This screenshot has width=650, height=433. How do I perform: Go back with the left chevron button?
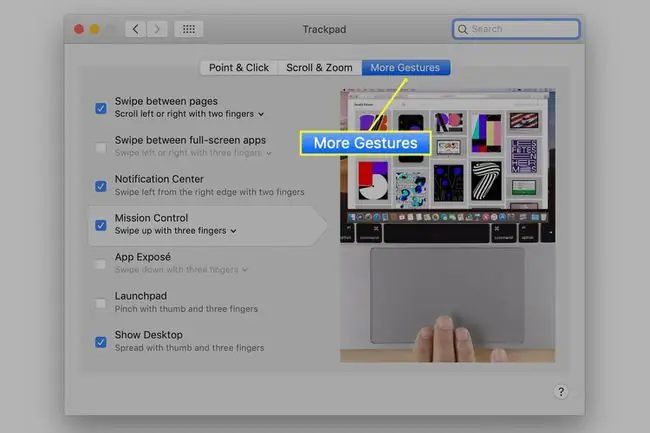tap(136, 29)
